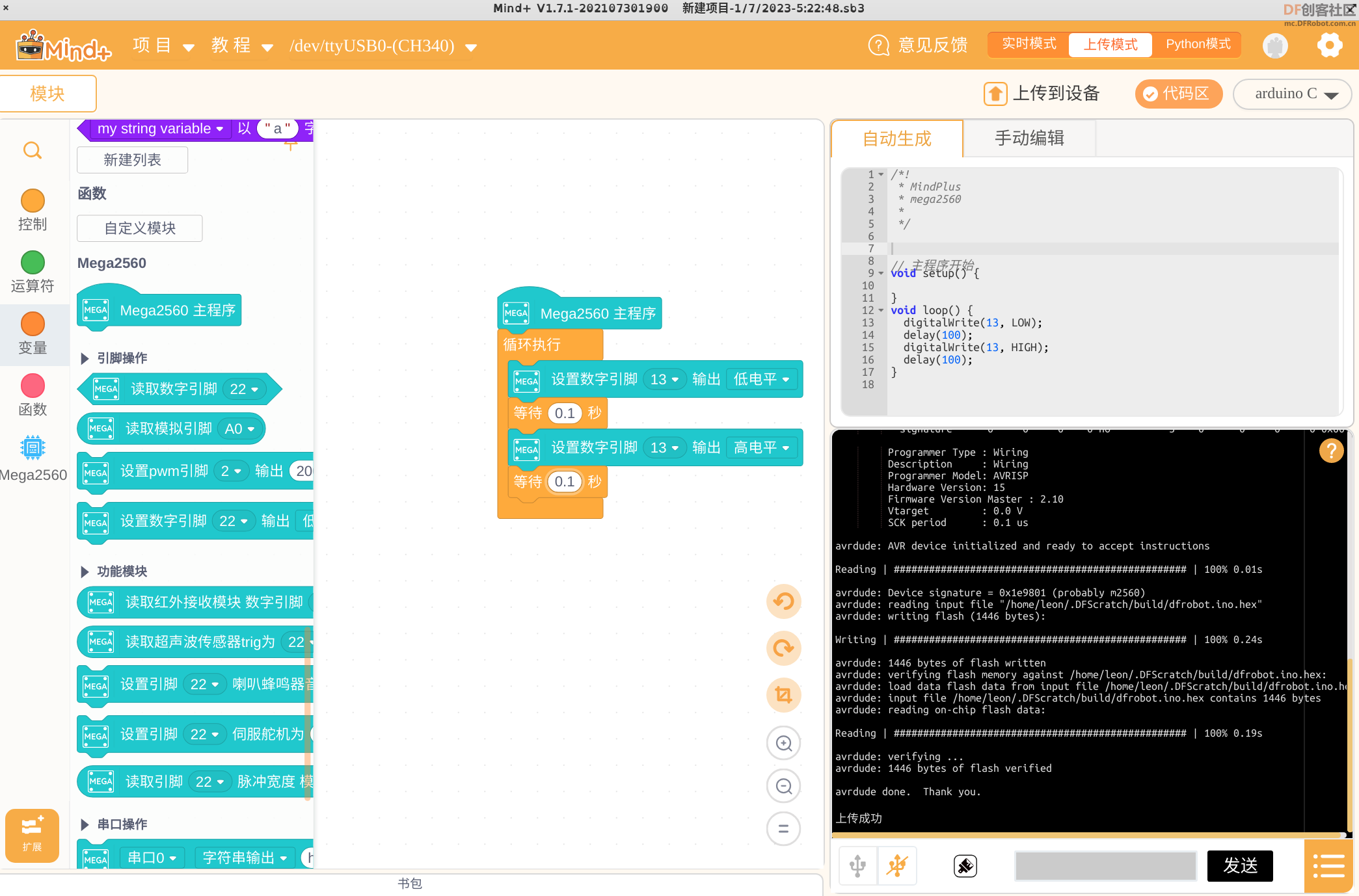Click the crop screenshot icon on canvas
Image resolution: width=1359 pixels, height=896 pixels.
(x=784, y=694)
